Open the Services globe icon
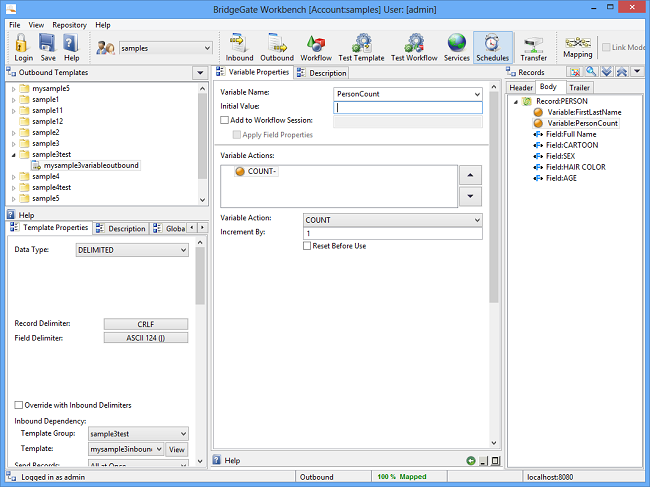This screenshot has height=487, width=650. [x=456, y=43]
